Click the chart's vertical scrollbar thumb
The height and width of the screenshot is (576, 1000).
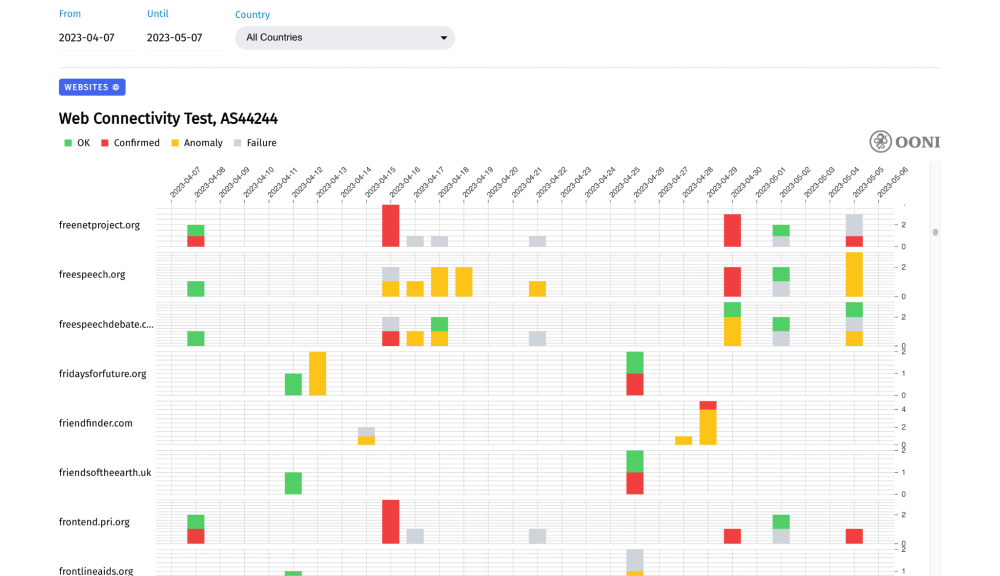coord(935,232)
